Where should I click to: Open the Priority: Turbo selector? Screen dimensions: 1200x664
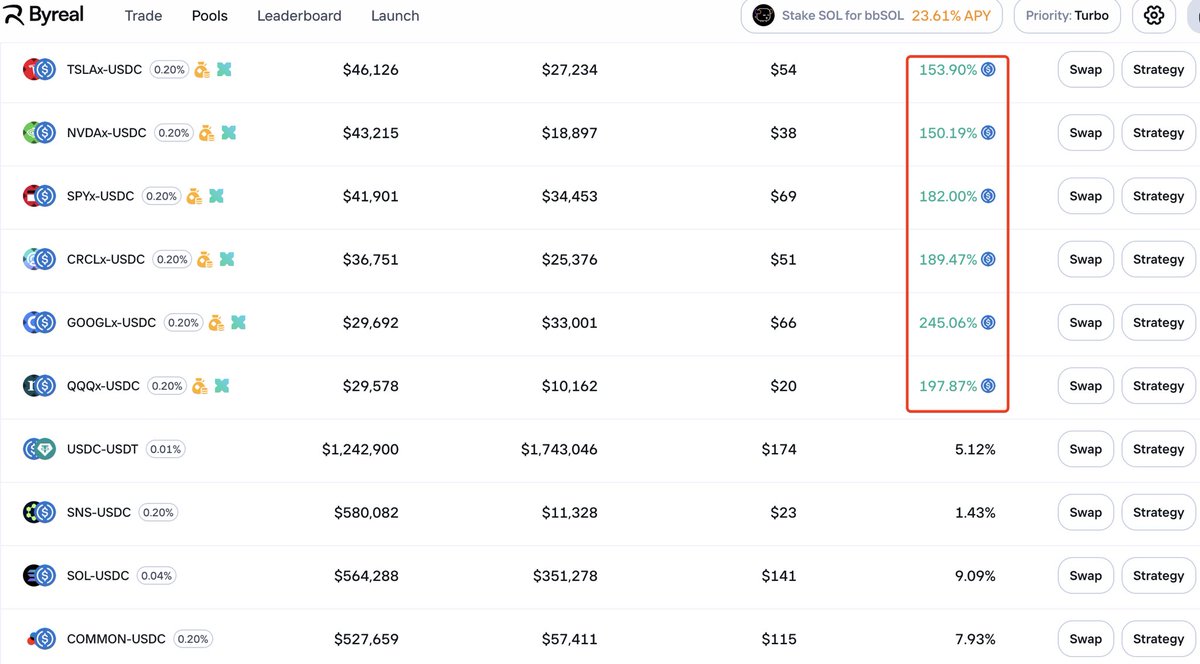1067,16
